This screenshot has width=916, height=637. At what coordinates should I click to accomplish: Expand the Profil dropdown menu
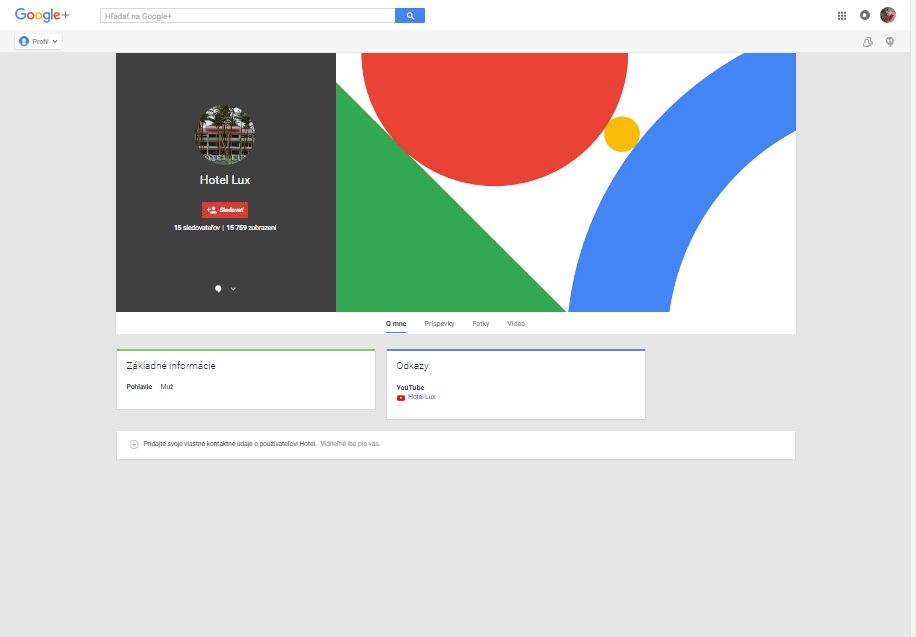point(39,41)
